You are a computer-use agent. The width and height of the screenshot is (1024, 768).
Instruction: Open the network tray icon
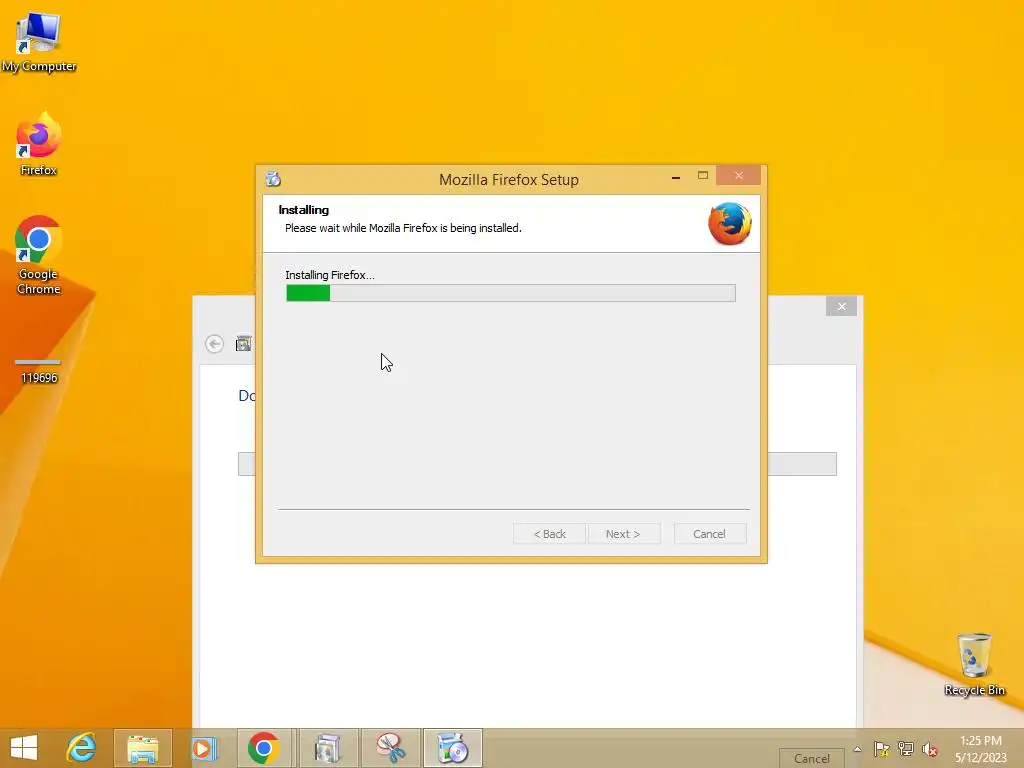(x=906, y=749)
